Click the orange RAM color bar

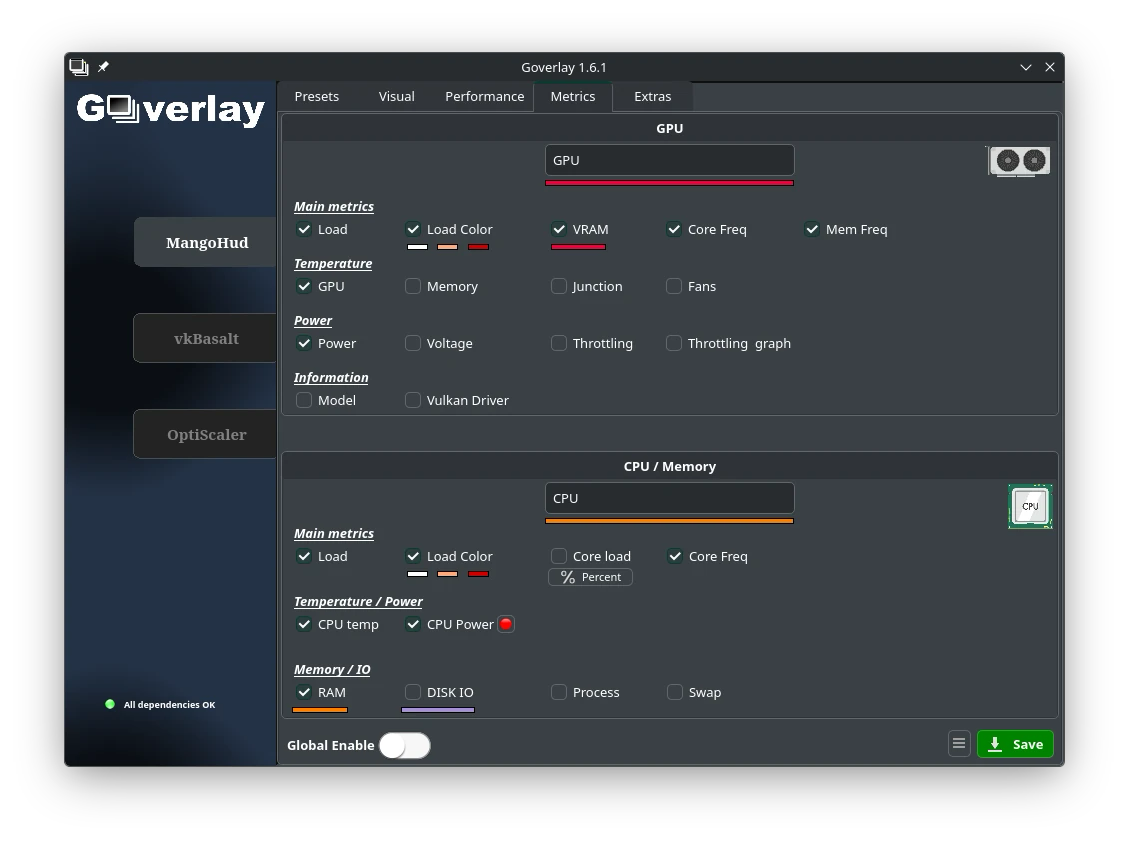320,710
